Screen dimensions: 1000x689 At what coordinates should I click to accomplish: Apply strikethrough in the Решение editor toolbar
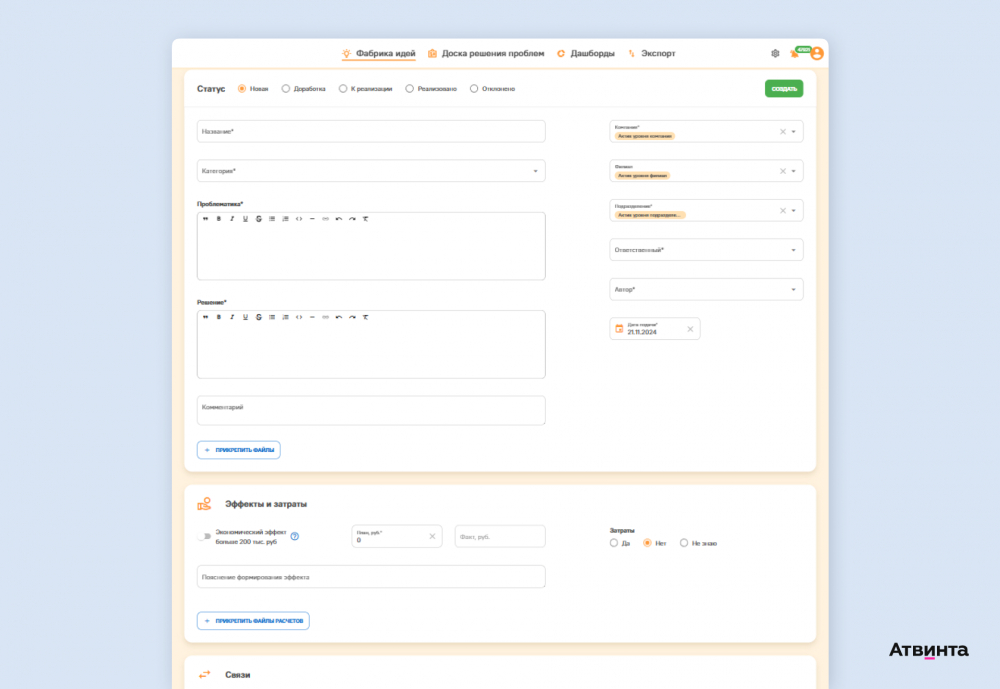pyautogui.click(x=259, y=317)
